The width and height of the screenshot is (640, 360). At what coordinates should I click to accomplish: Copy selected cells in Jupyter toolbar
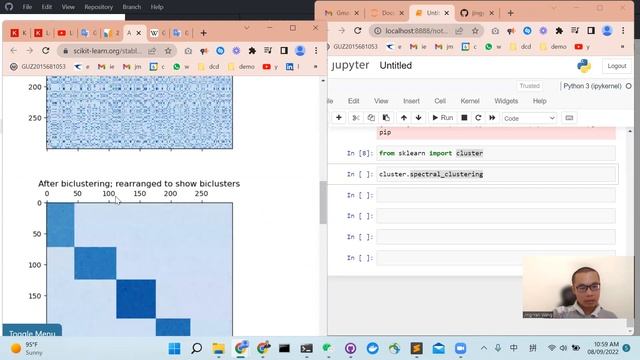371,118
